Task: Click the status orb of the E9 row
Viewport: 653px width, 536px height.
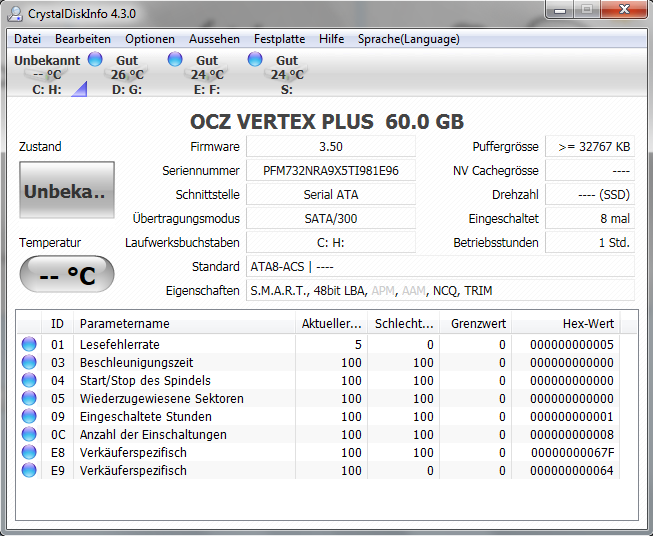Action: [29, 470]
